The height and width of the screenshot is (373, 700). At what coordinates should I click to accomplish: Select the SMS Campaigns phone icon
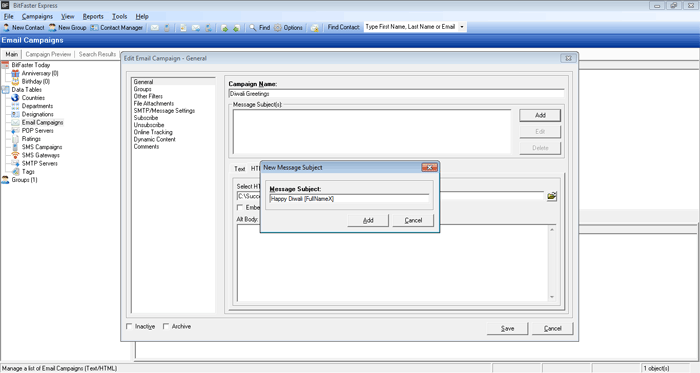15,147
